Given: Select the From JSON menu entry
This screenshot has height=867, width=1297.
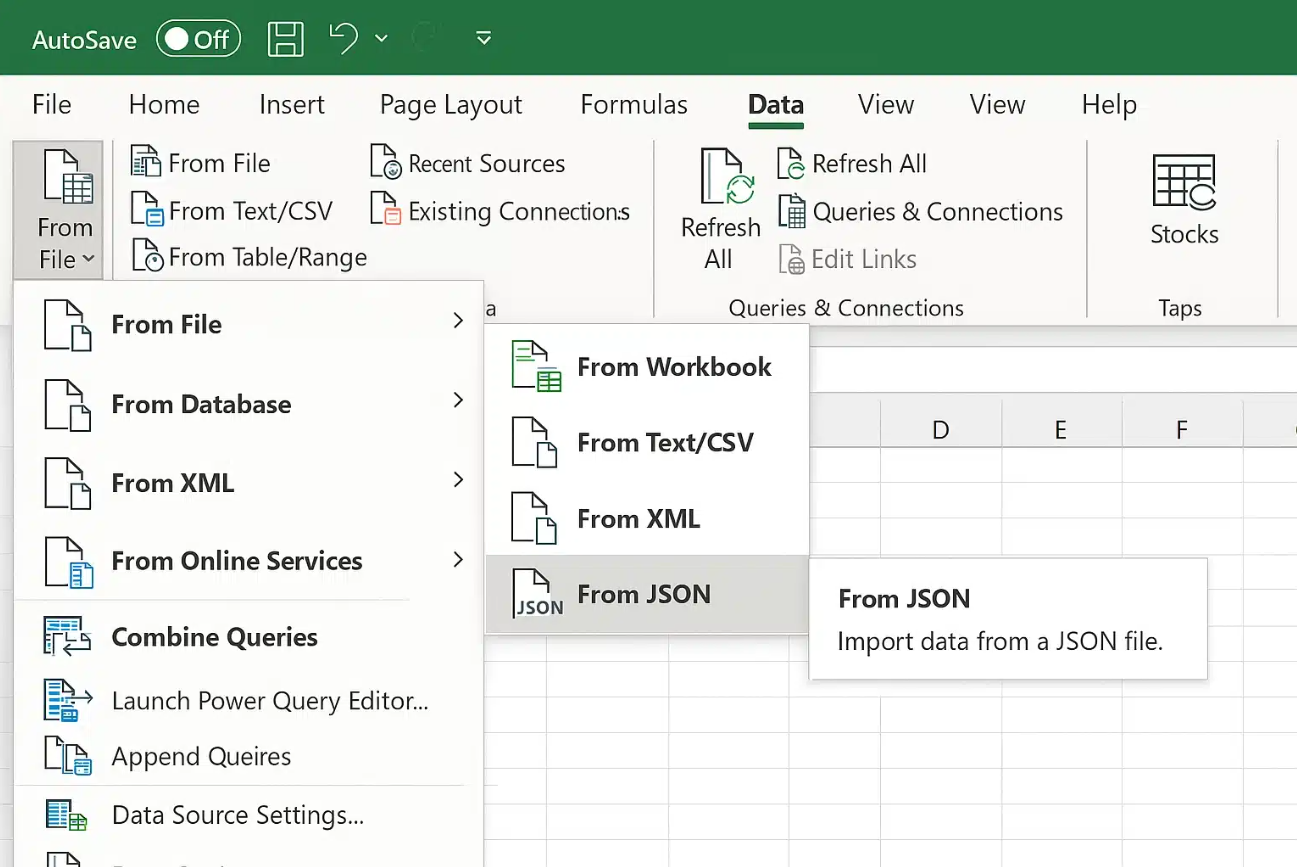Looking at the screenshot, I should click(647, 594).
